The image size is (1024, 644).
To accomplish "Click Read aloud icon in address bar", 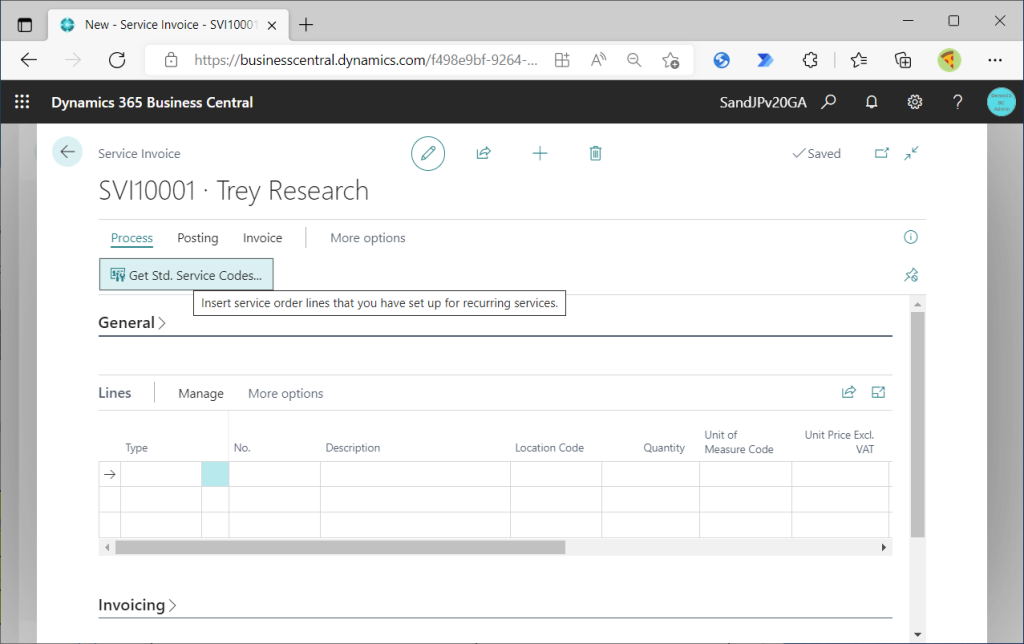I will [598, 60].
